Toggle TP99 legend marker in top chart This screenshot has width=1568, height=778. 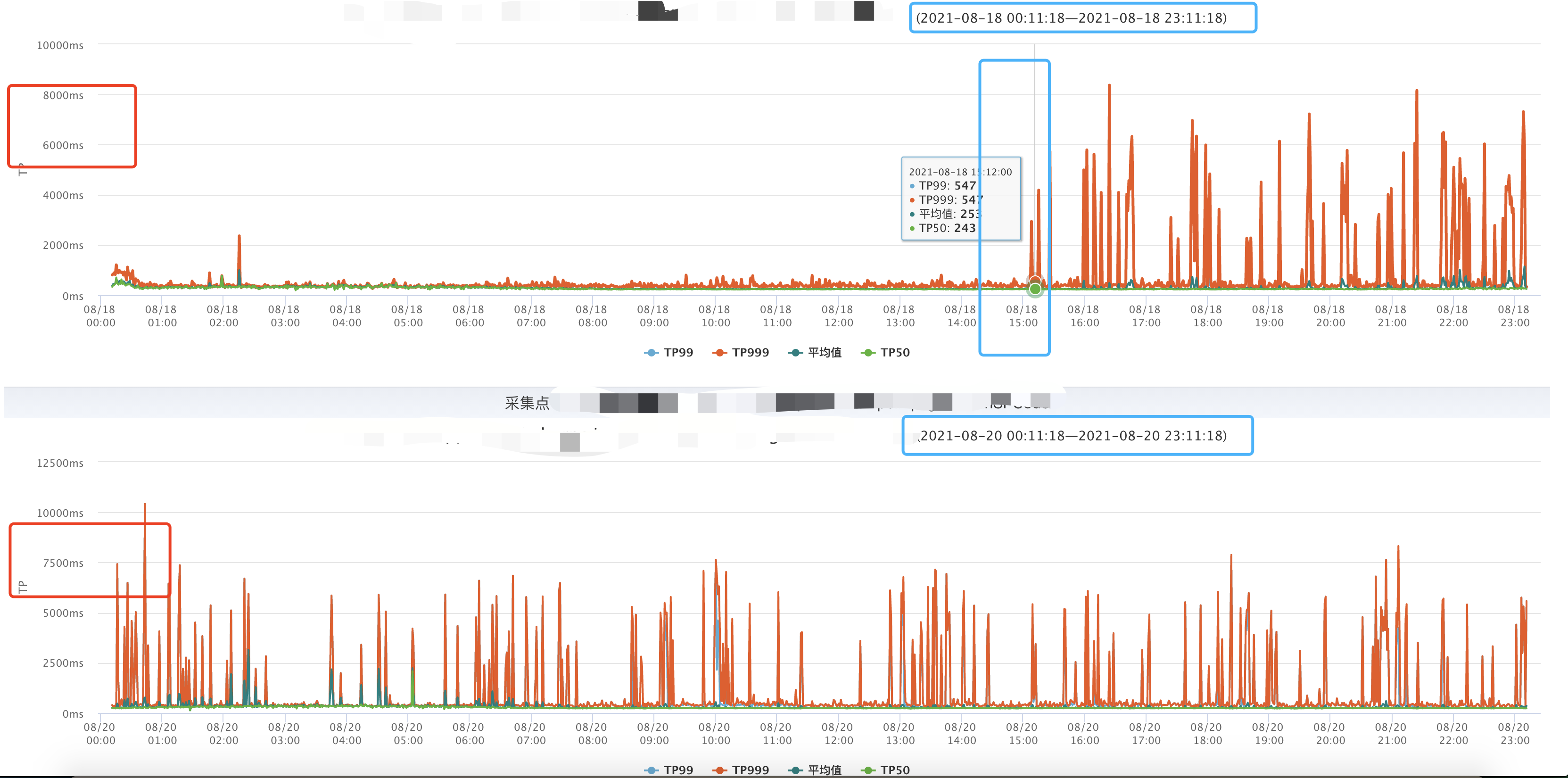click(652, 353)
